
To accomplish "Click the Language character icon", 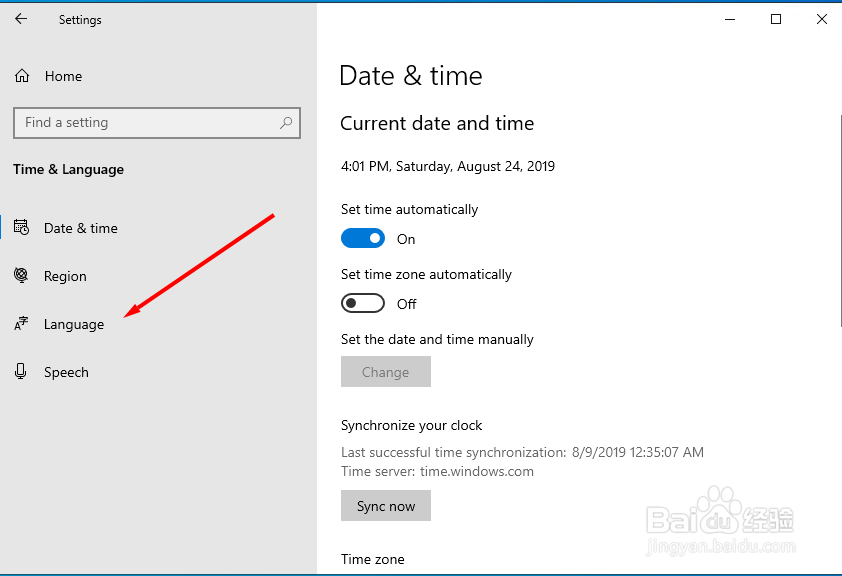I will (x=21, y=324).
